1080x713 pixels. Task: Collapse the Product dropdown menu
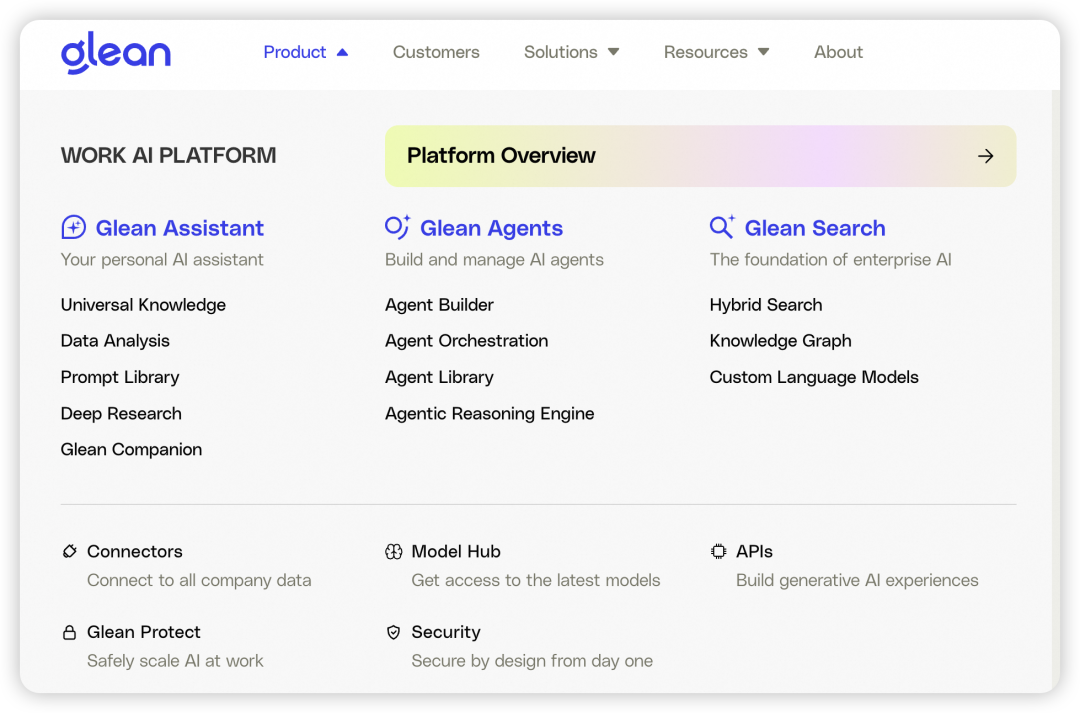point(306,52)
